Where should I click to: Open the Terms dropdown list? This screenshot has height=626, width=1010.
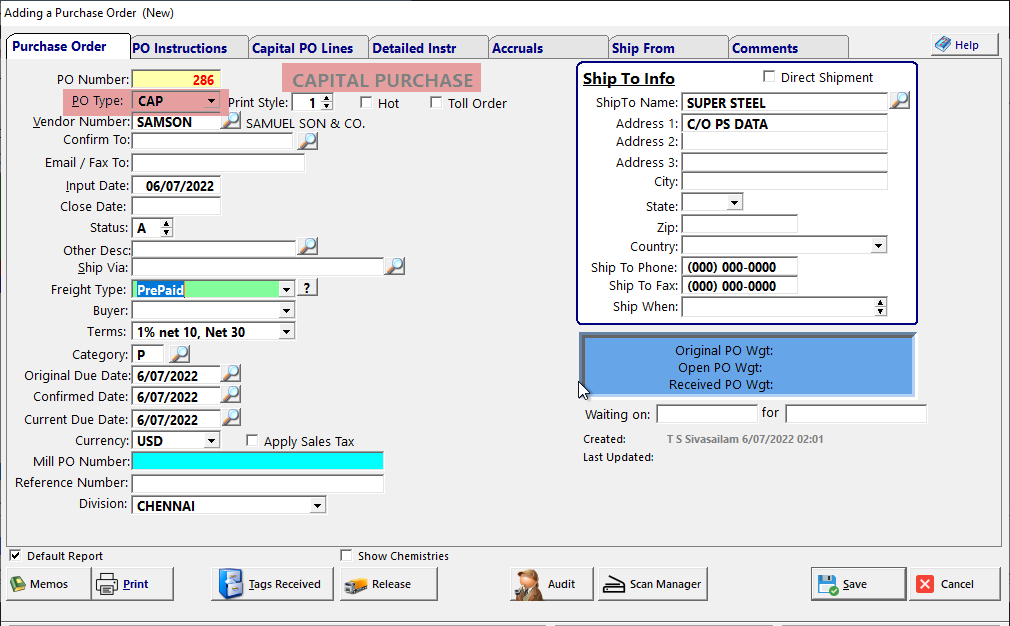click(287, 332)
